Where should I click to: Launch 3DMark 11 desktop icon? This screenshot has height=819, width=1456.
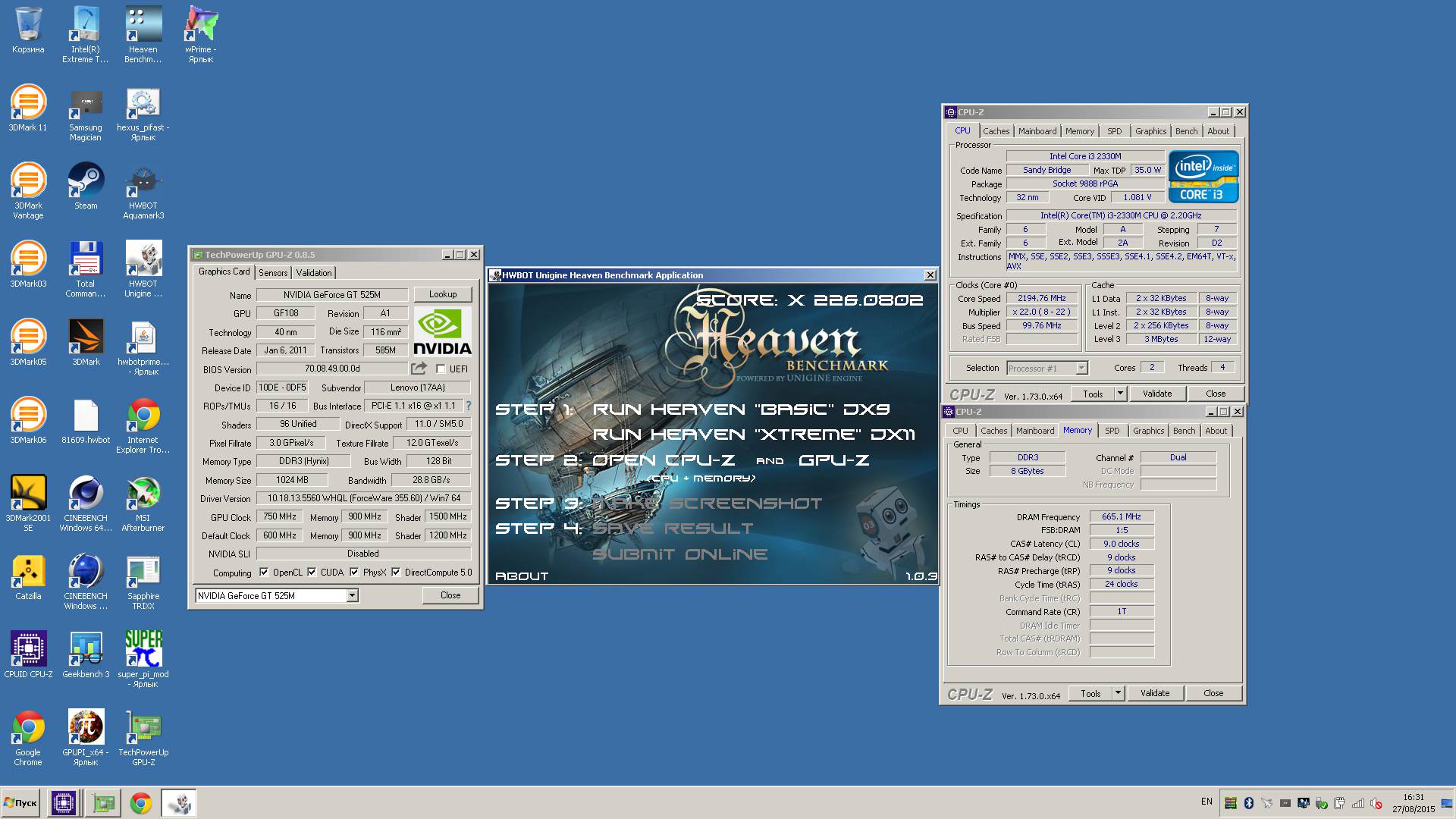coord(28,108)
